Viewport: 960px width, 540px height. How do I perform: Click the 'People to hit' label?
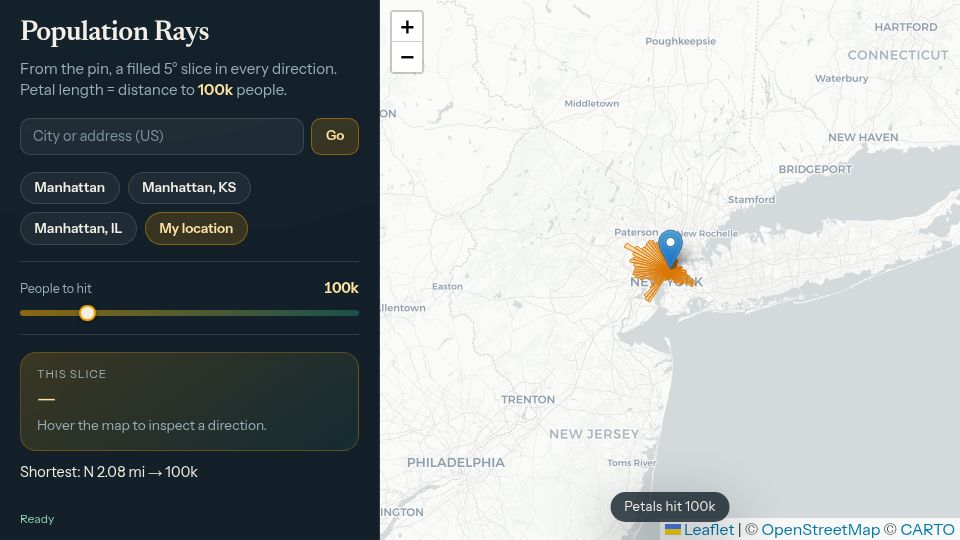(56, 288)
